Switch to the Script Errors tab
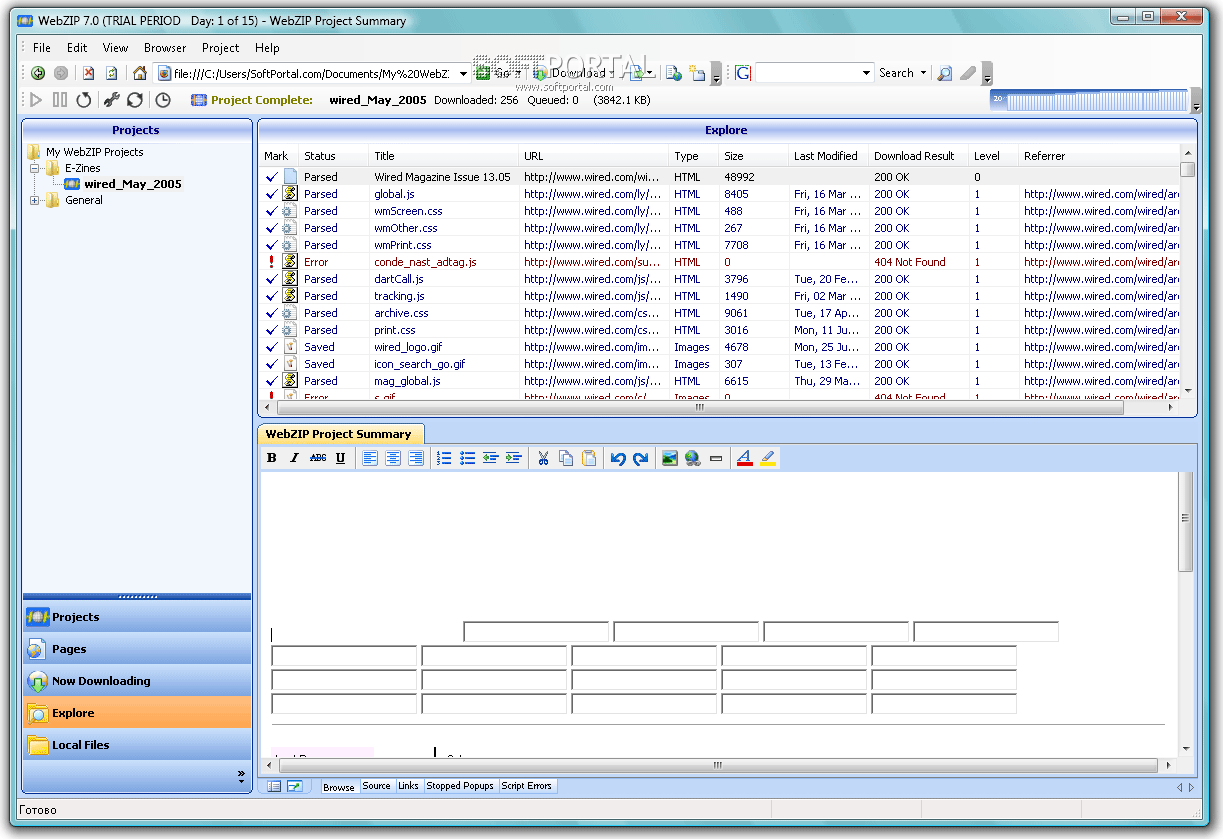Screen dimensions: 1223x839 click(527, 786)
